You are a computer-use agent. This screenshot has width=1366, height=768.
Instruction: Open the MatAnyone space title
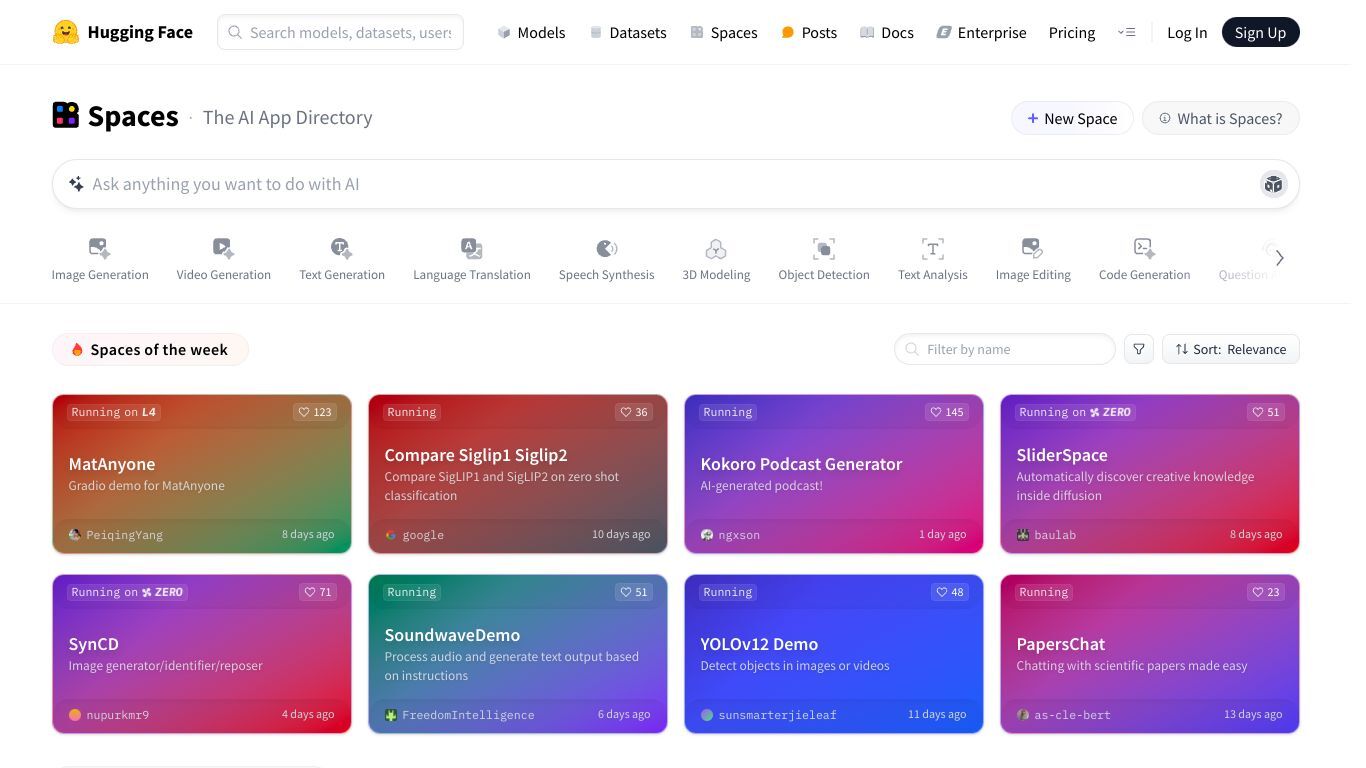[112, 464]
